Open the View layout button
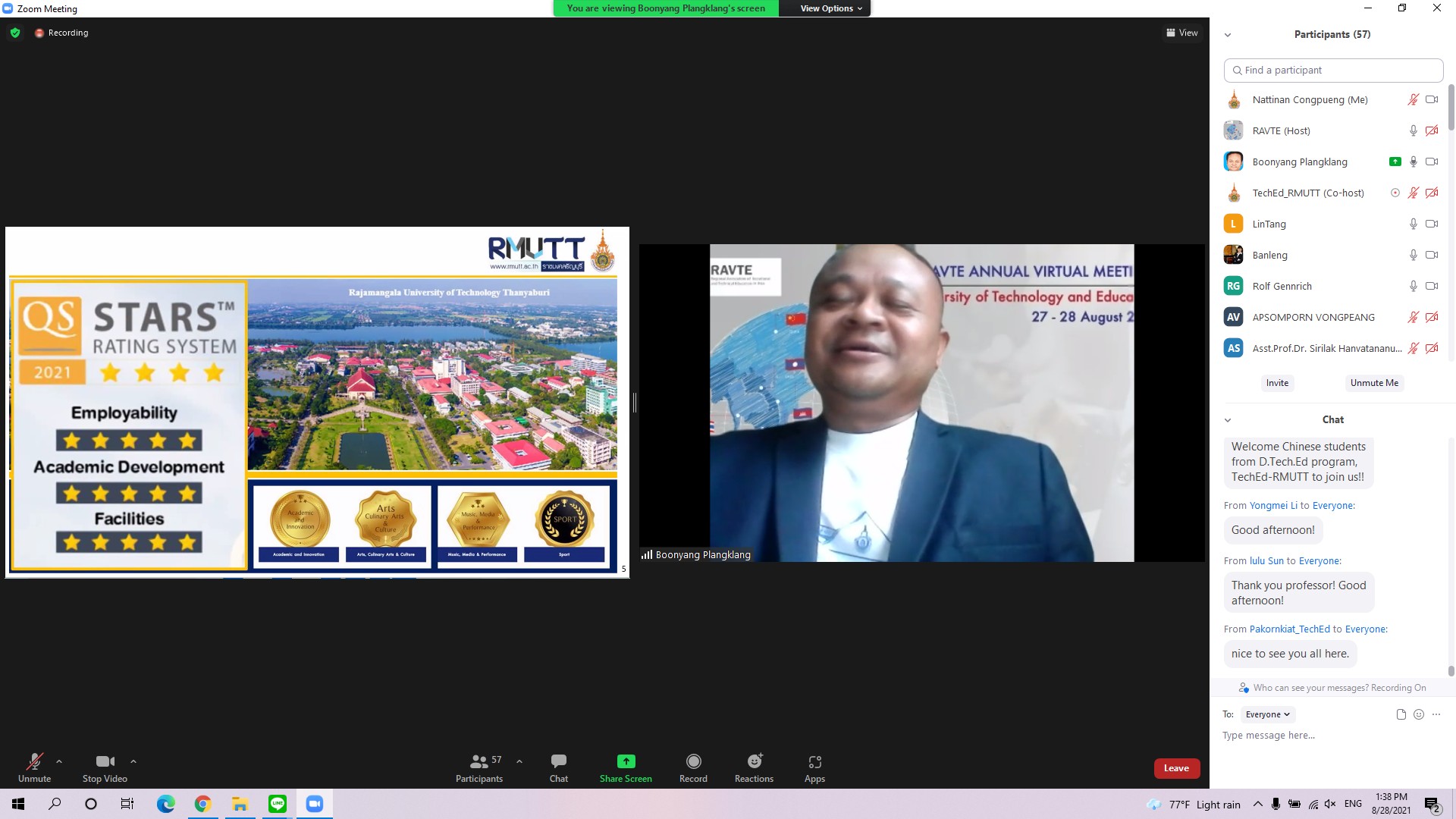1456x819 pixels. click(1181, 33)
